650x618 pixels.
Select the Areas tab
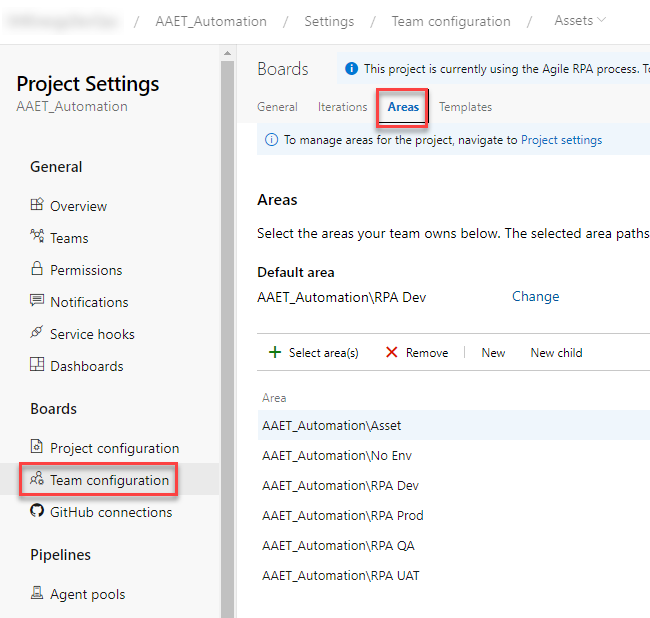click(x=403, y=107)
